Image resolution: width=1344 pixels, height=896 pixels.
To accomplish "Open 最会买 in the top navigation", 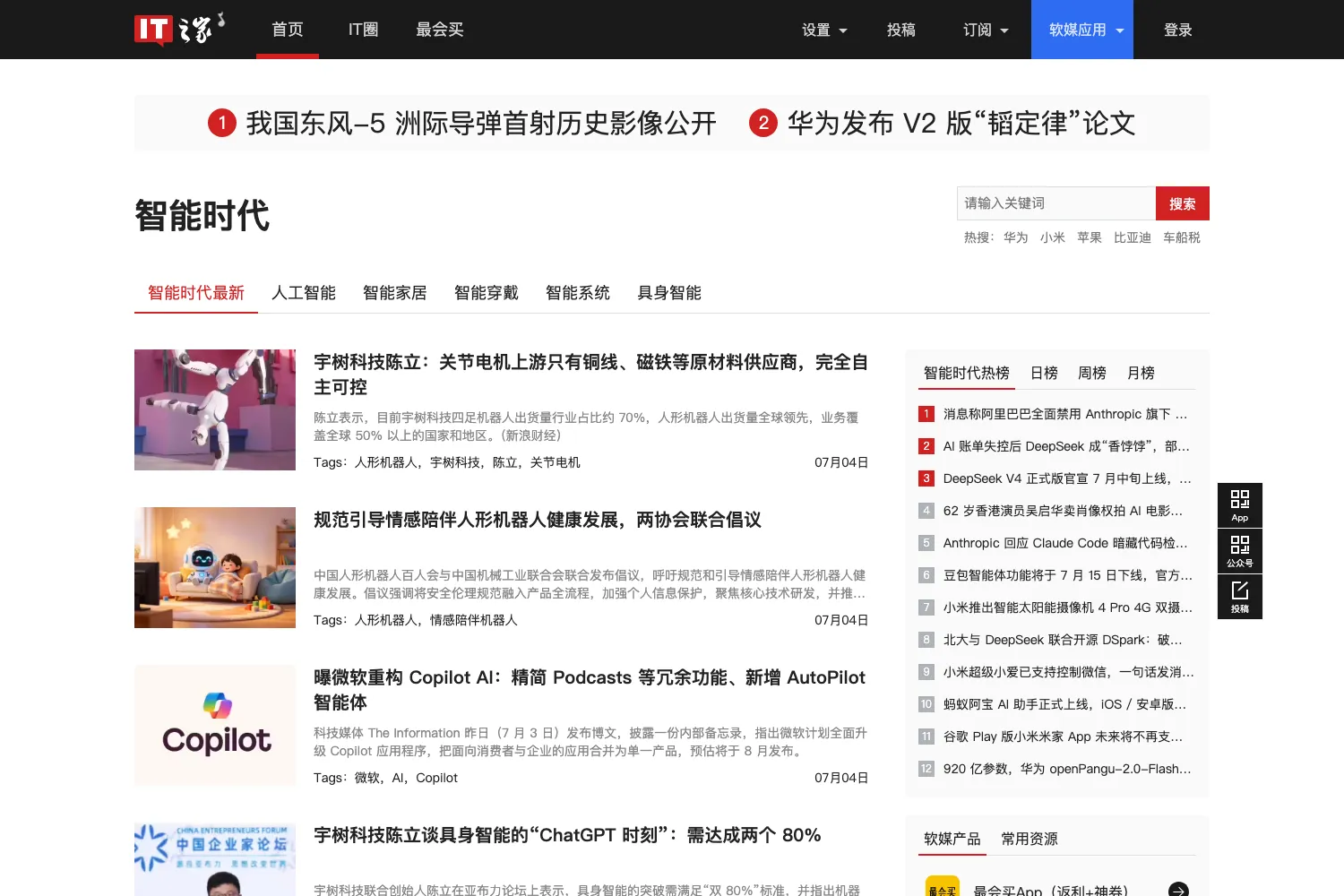I will click(x=440, y=30).
